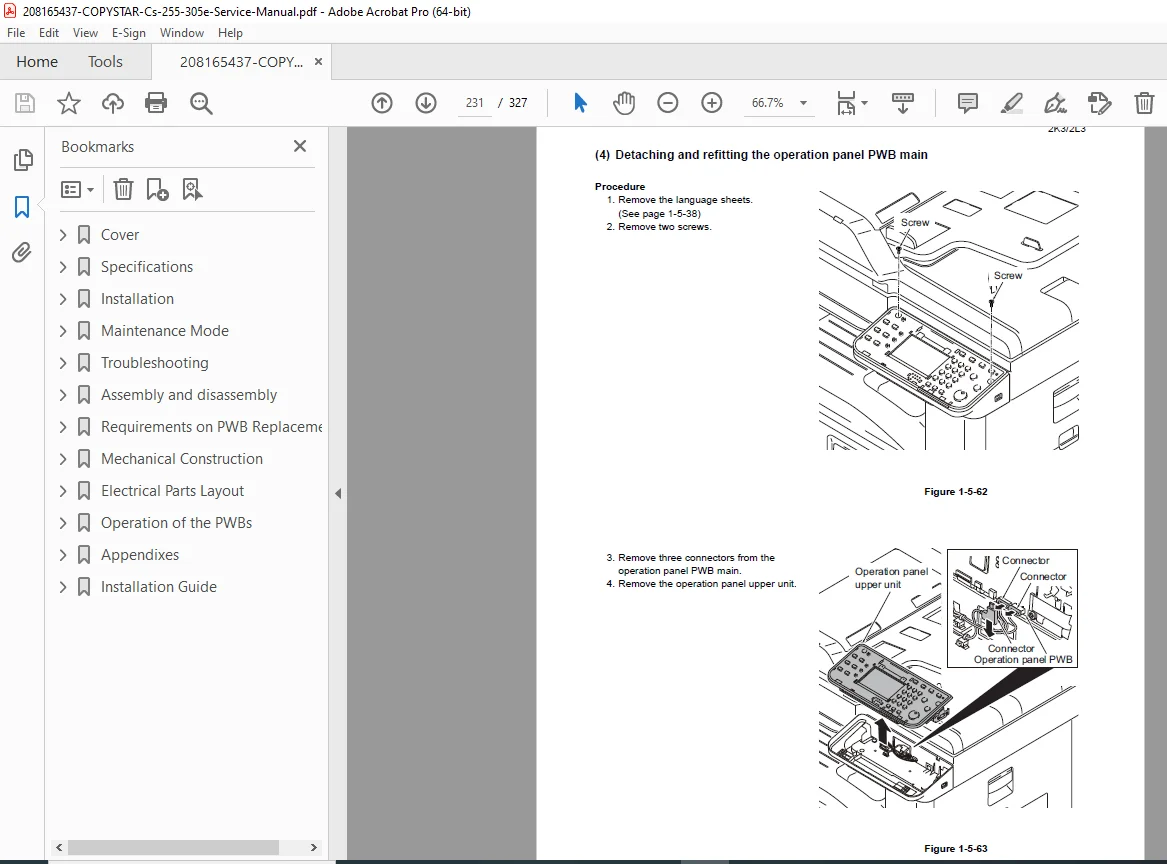
Task: Open the E-Sign menu
Action: tap(128, 33)
